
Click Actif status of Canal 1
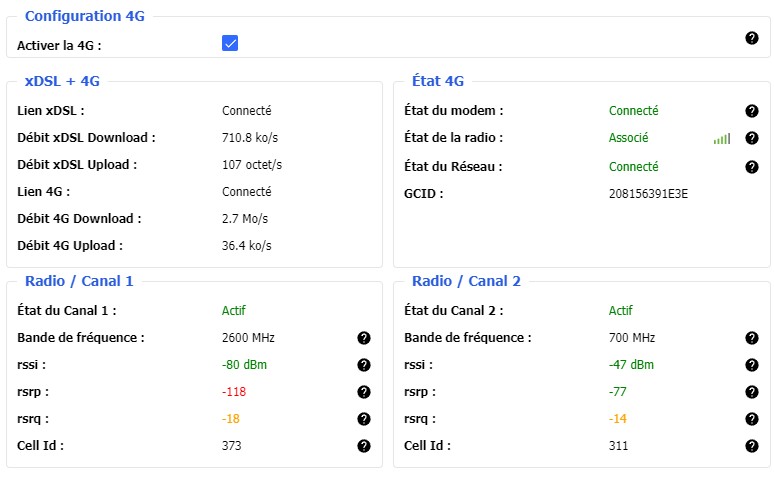233,311
